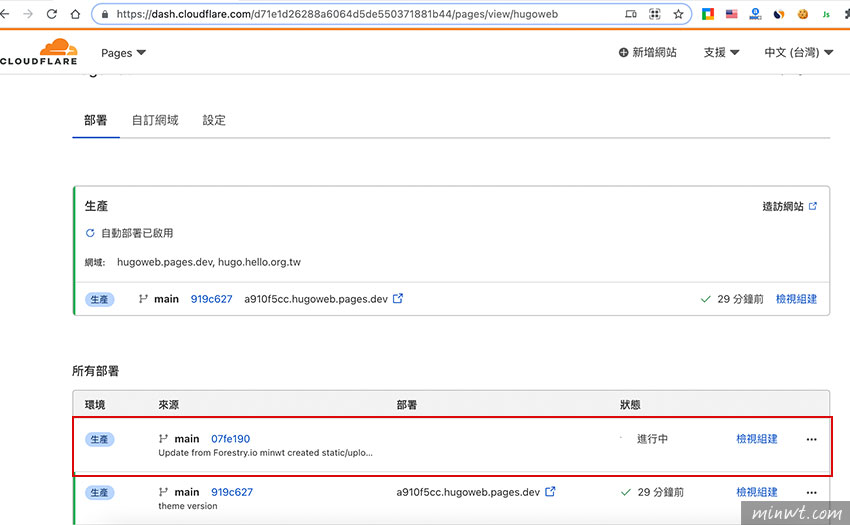Open the browser home page icon

click(x=75, y=14)
